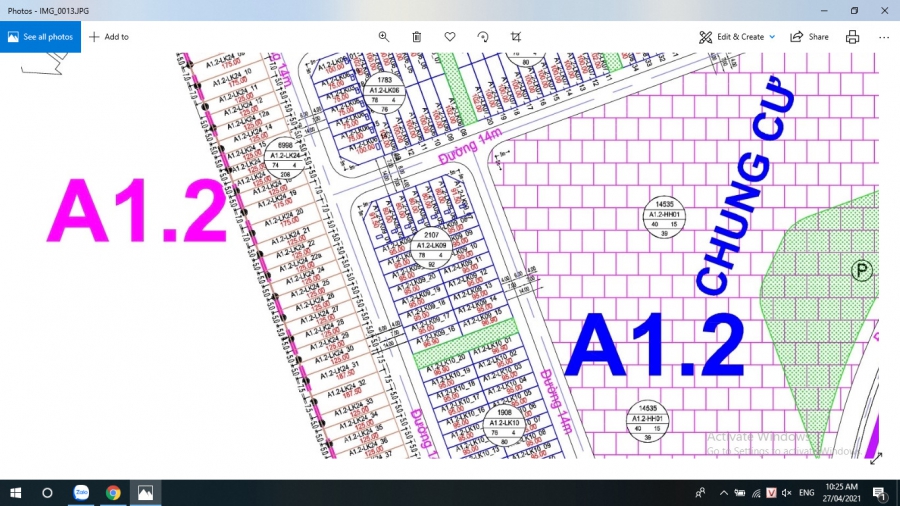
Task: Delete the photo with trash icon
Action: (417, 37)
